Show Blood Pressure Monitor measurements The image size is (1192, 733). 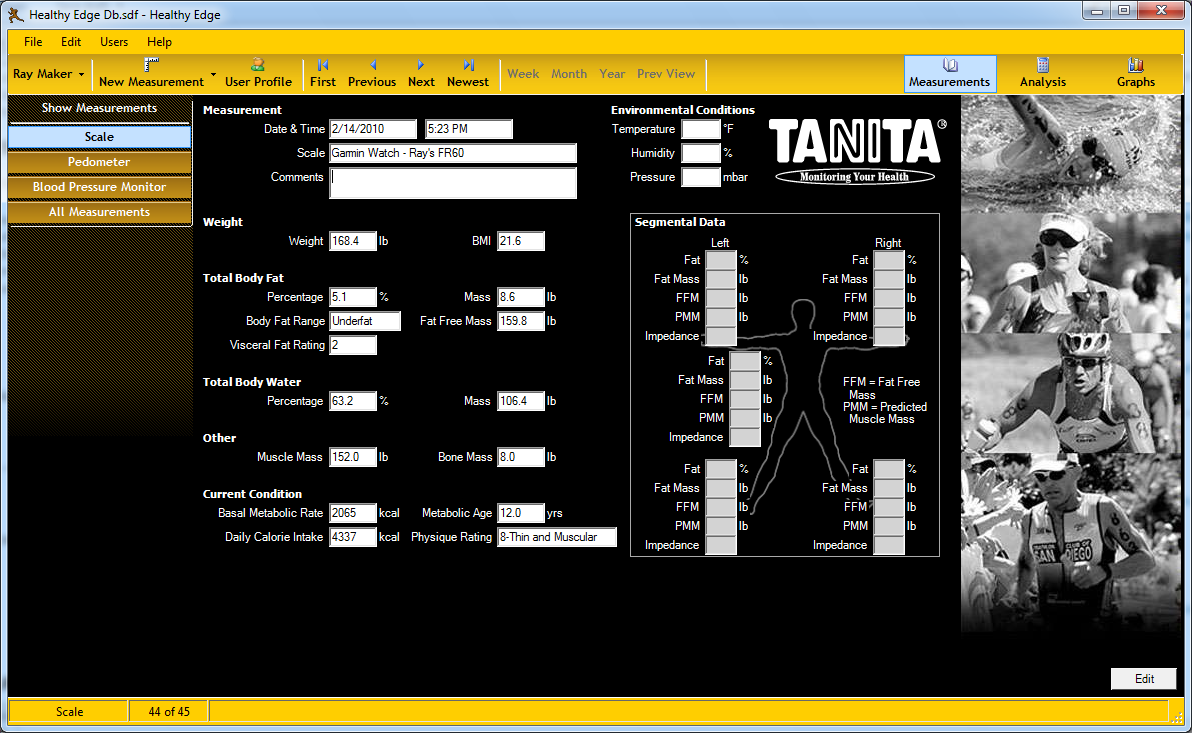(99, 187)
